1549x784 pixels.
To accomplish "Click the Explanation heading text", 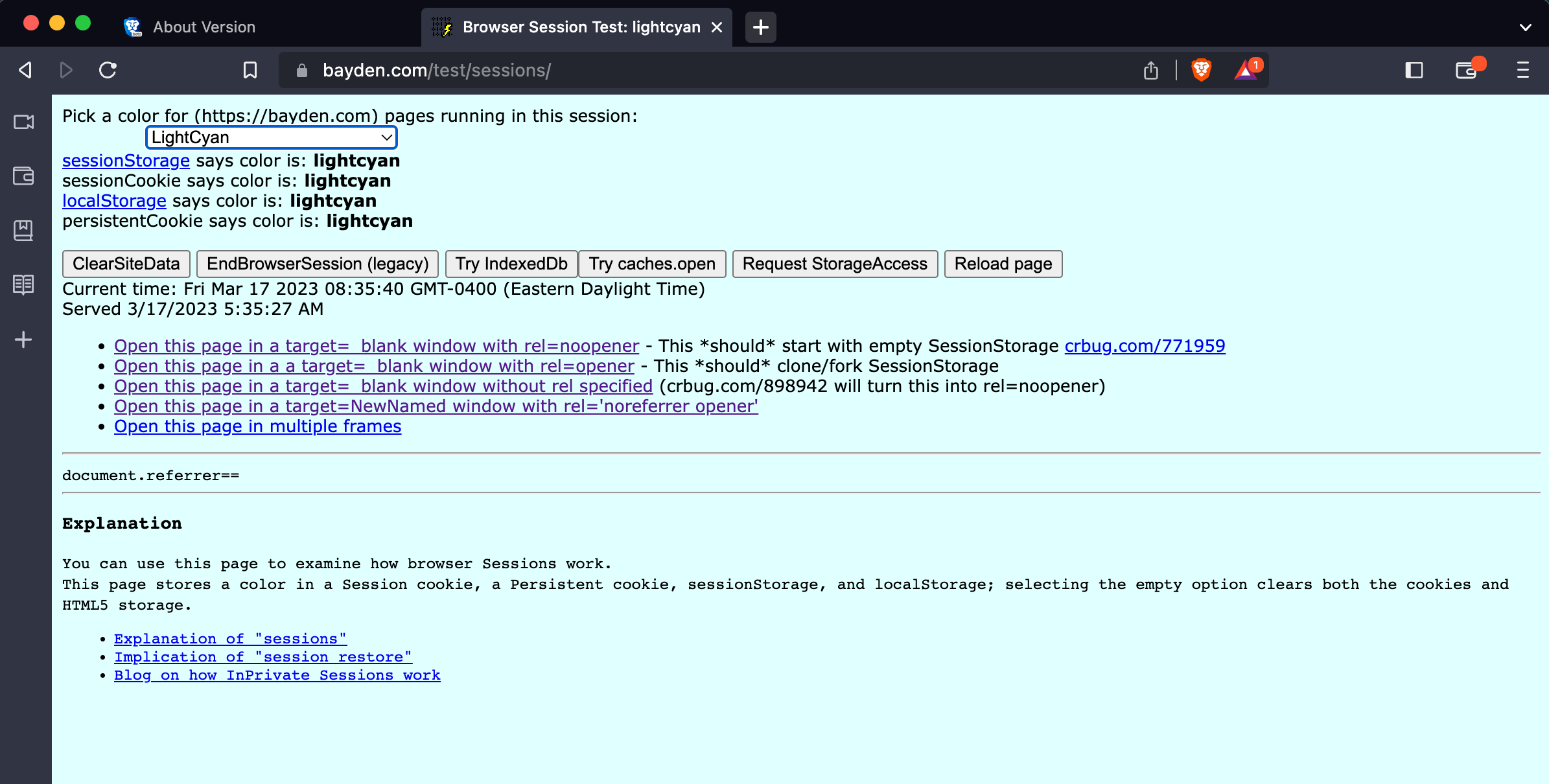I will (x=122, y=524).
